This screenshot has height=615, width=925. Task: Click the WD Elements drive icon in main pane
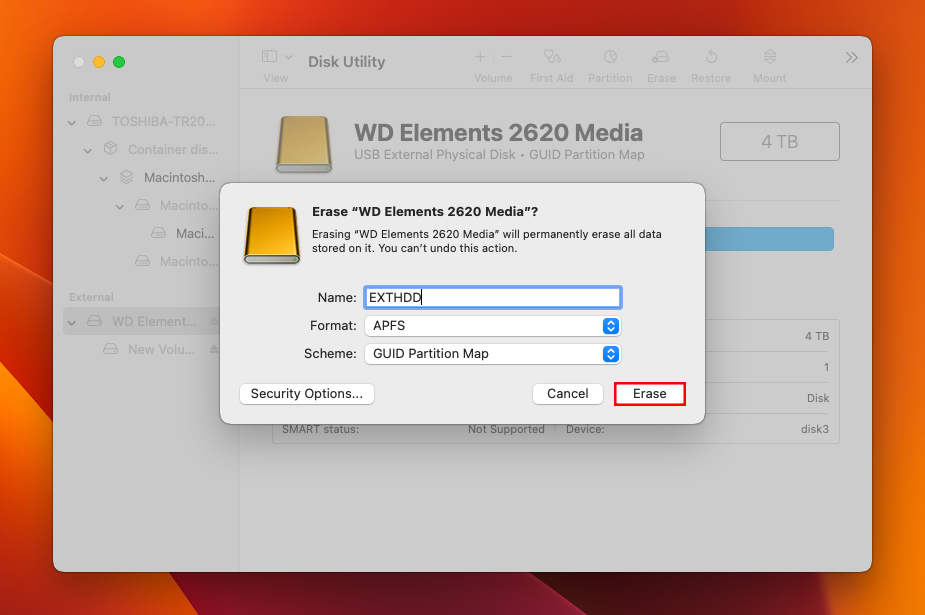click(304, 144)
